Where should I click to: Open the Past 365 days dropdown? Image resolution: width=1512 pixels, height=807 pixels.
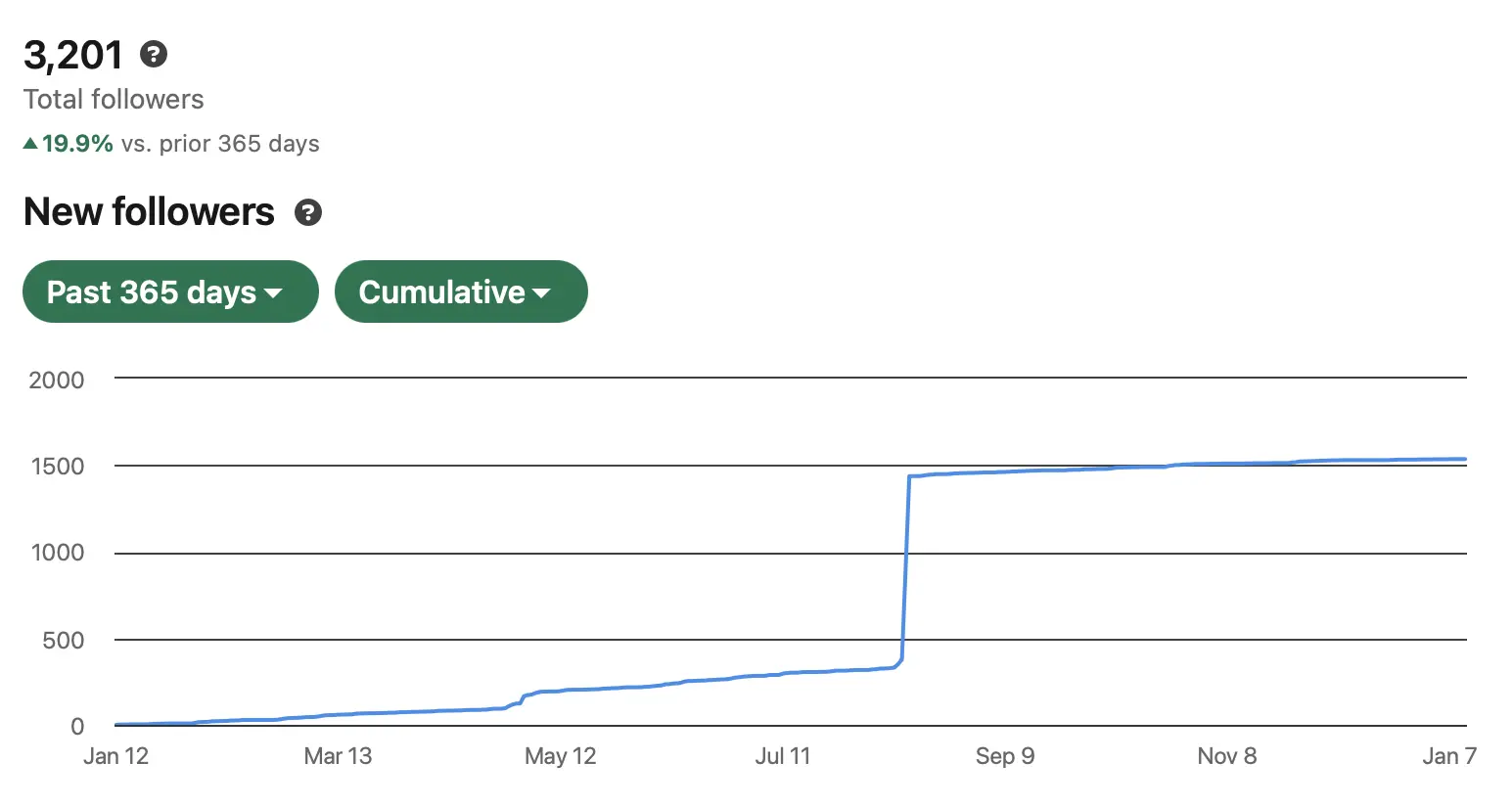point(169,291)
